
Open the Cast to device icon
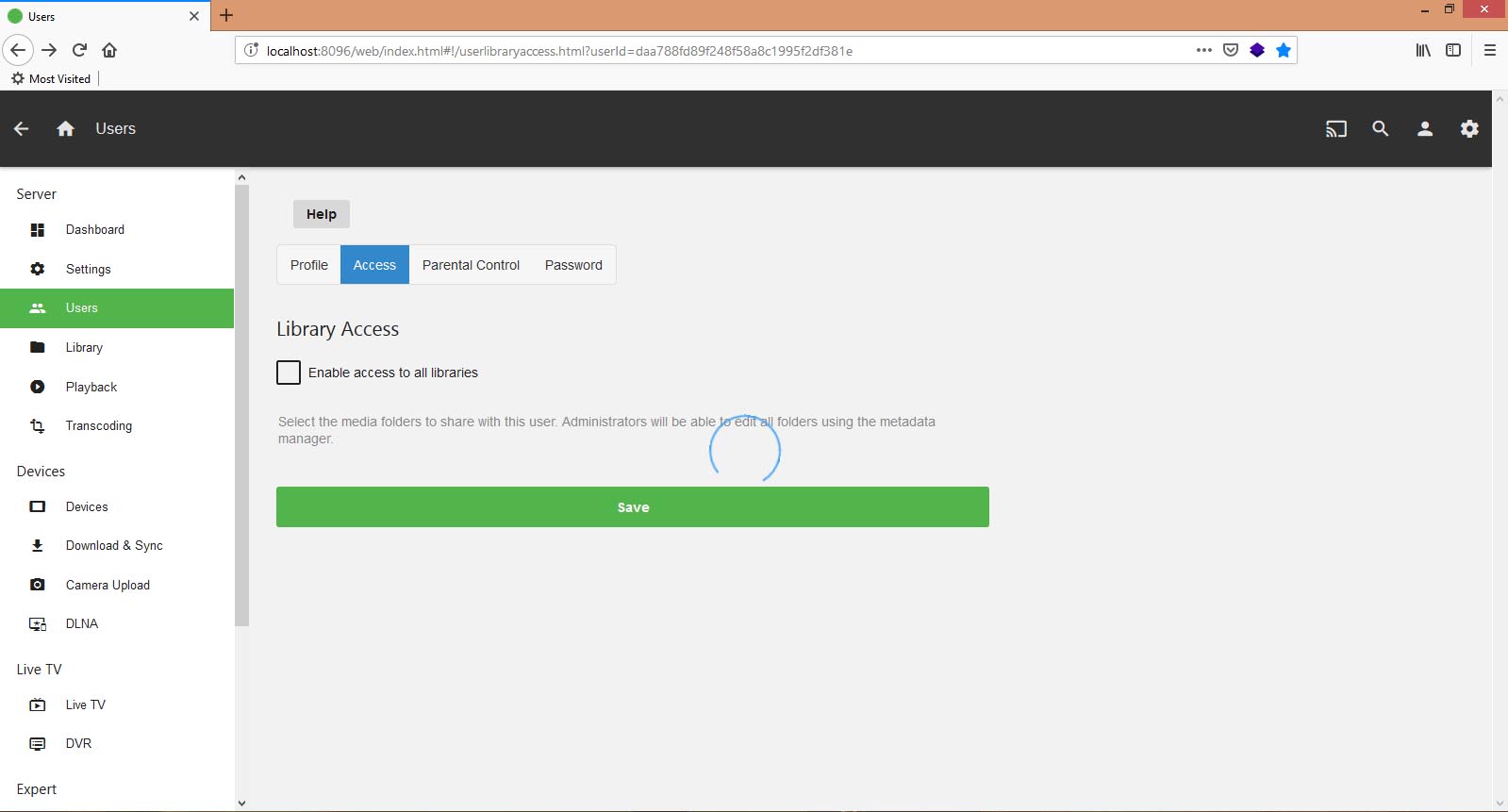(1336, 129)
